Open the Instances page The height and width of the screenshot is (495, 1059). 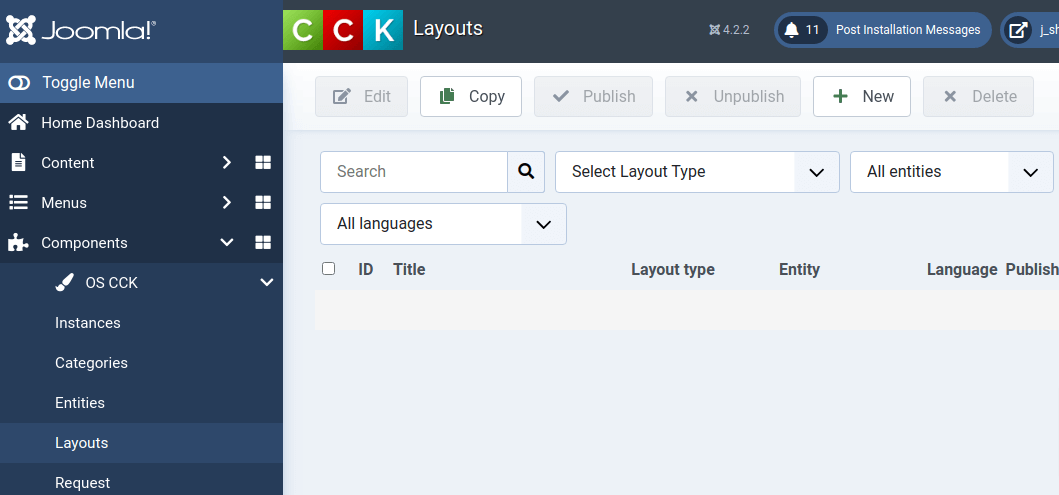(x=88, y=323)
